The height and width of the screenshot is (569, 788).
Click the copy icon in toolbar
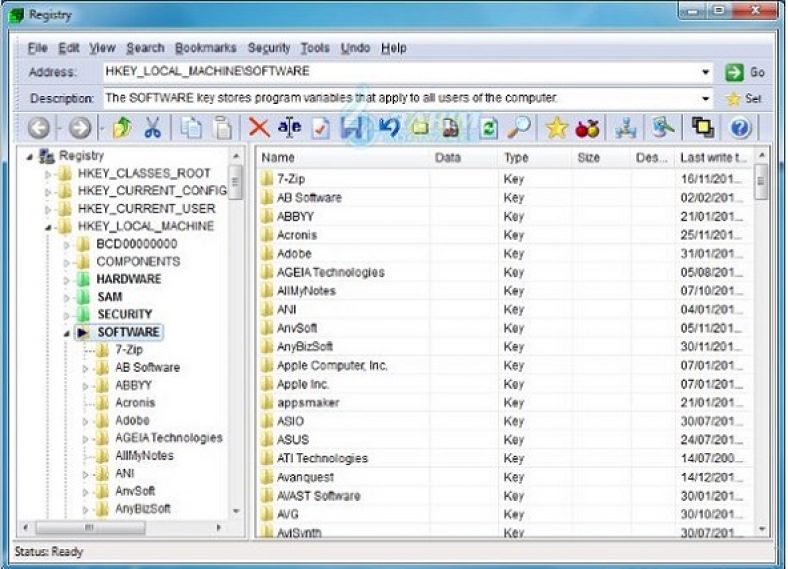190,128
